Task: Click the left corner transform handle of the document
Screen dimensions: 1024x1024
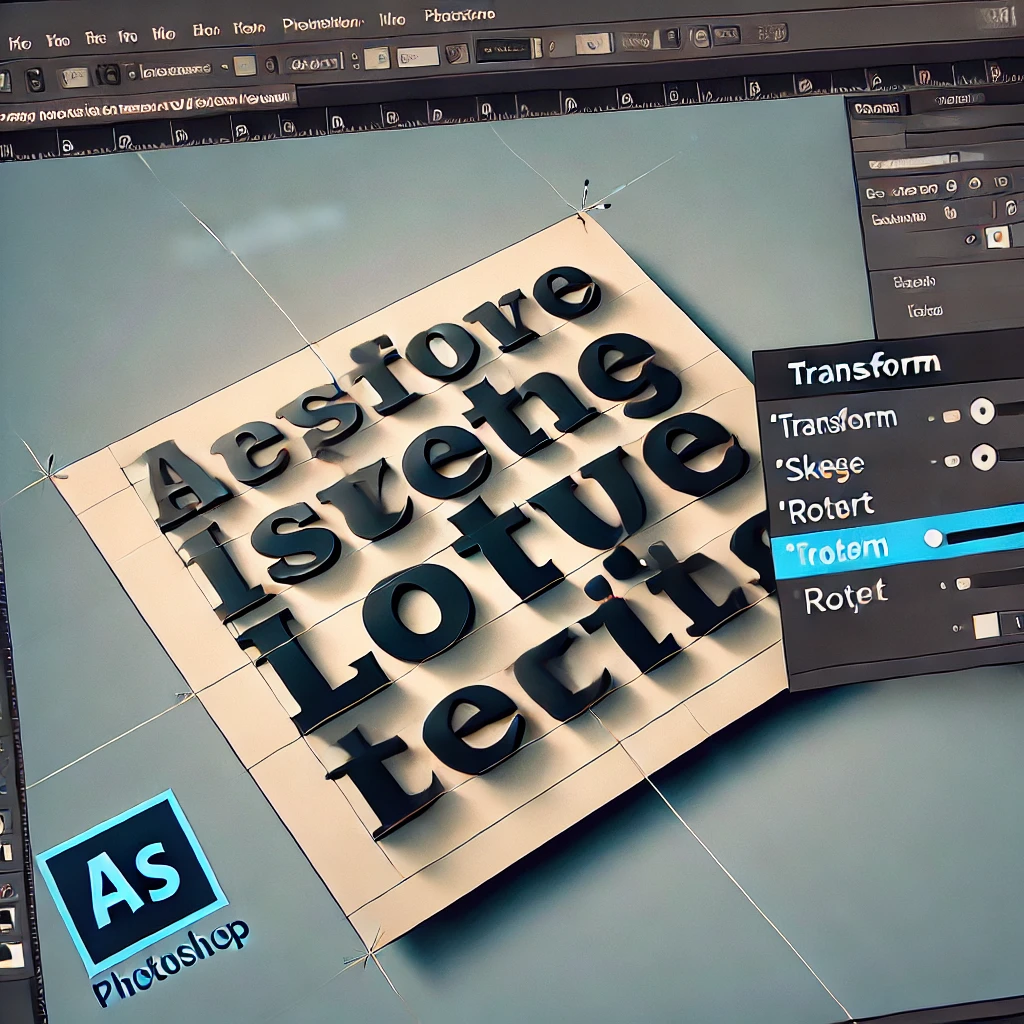Action: point(51,472)
